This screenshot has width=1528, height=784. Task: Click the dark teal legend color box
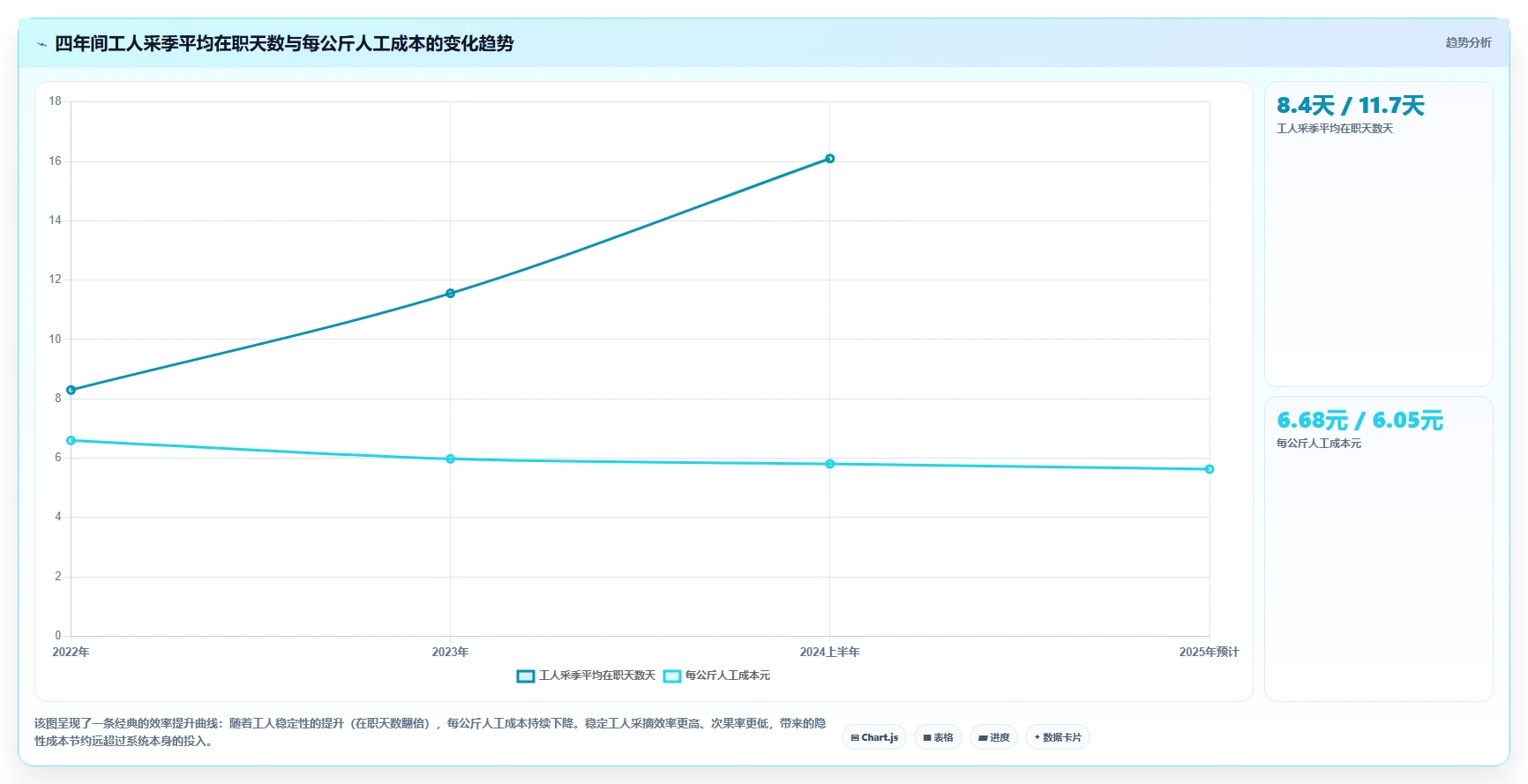coord(526,676)
